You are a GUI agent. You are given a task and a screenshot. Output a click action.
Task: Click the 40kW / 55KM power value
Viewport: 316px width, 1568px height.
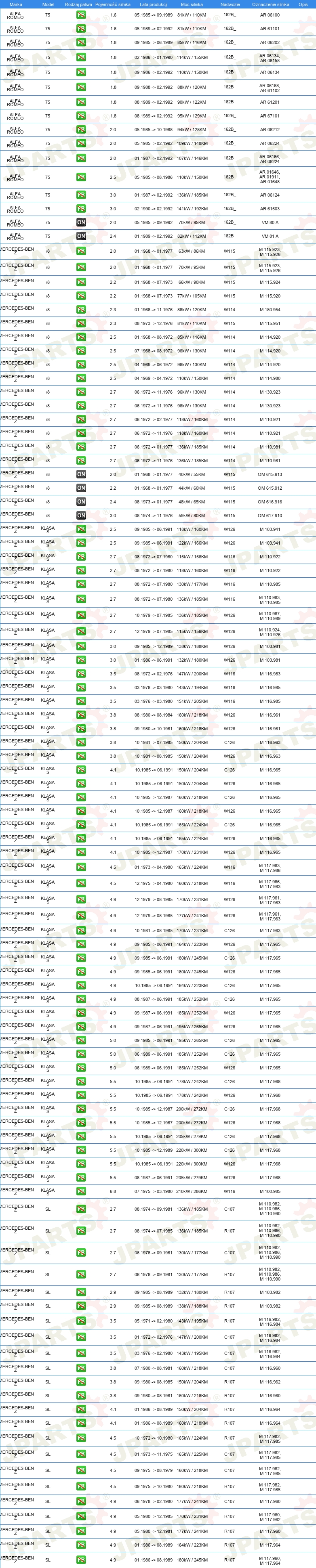[192, 474]
